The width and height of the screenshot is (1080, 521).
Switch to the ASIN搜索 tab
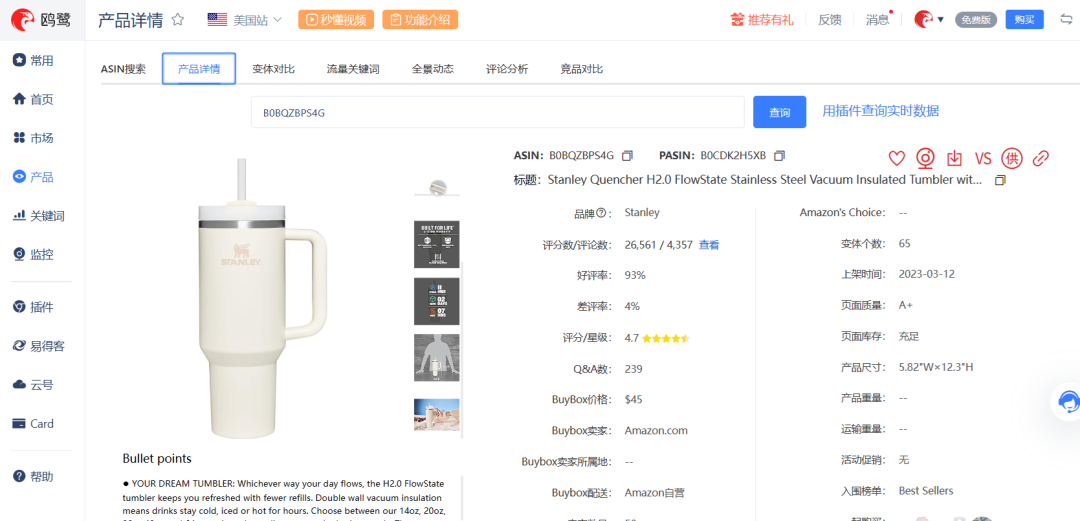(123, 69)
